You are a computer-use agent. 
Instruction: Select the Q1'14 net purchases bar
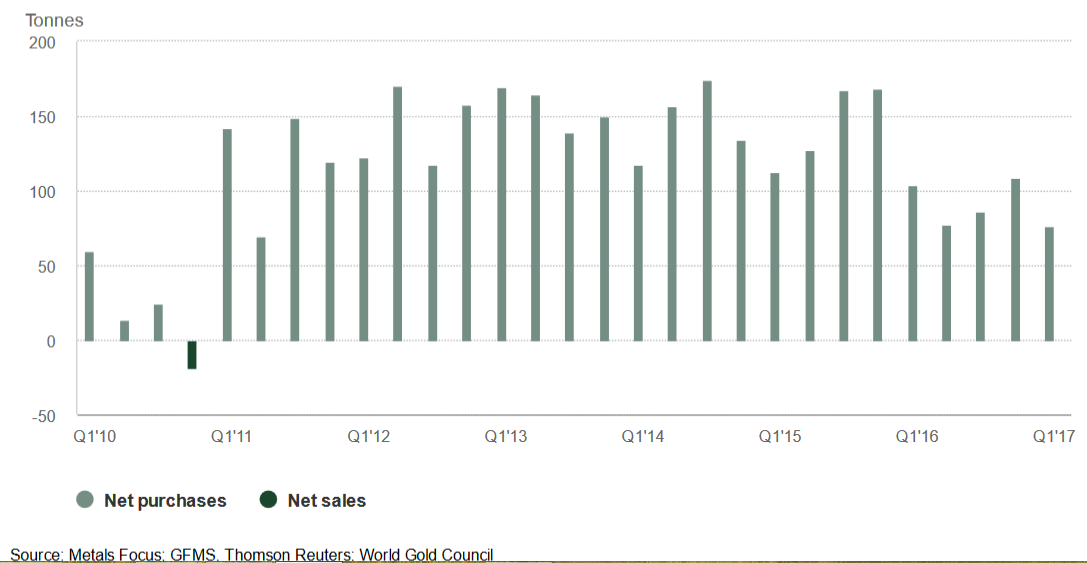[x=638, y=254]
